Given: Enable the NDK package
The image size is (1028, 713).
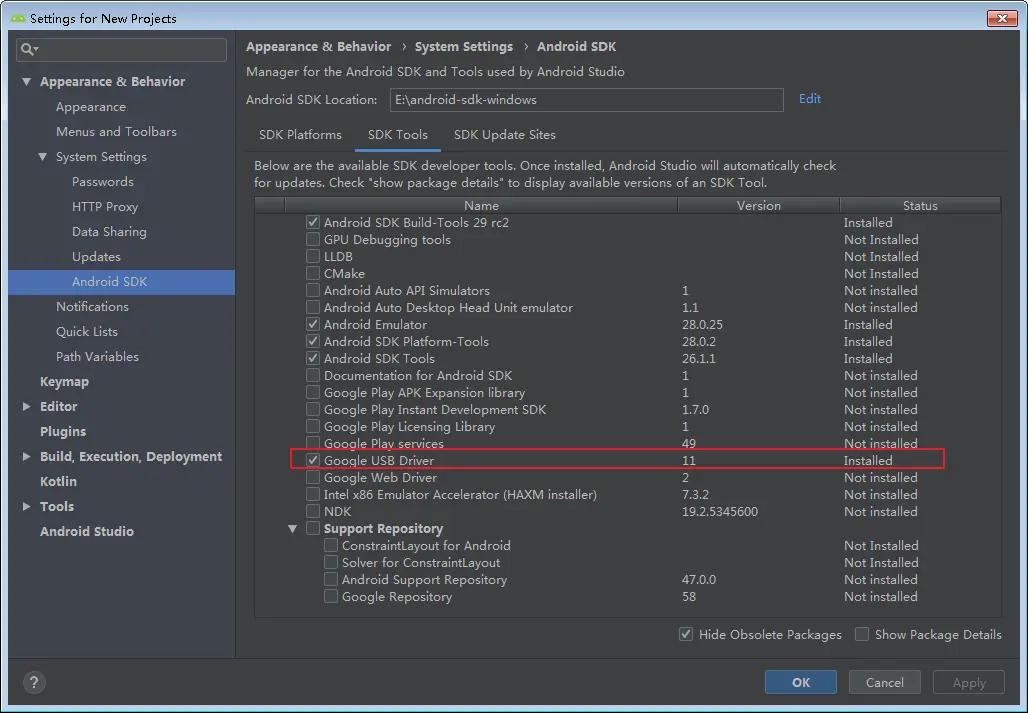Looking at the screenshot, I should point(313,511).
